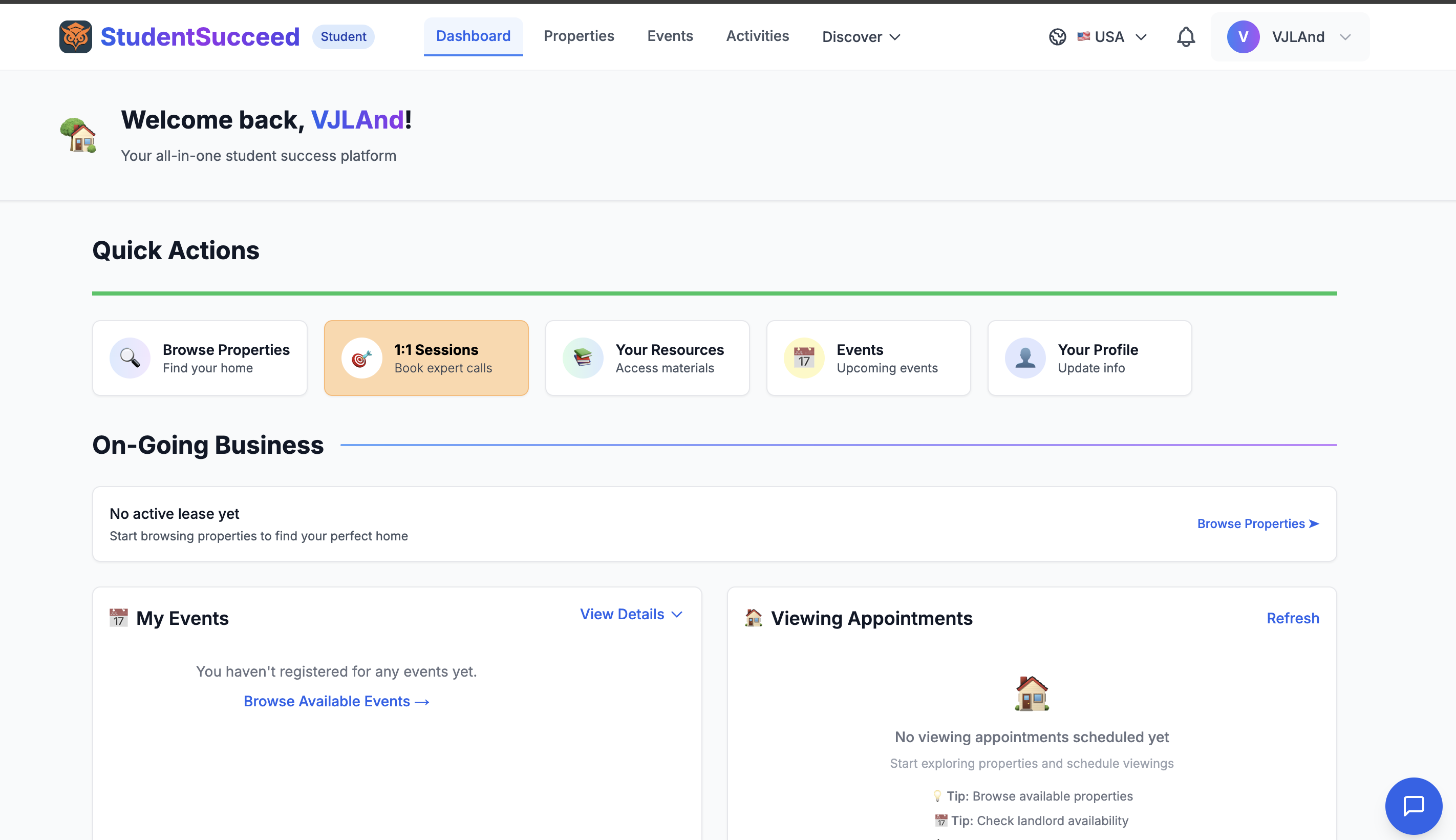1456x840 pixels.
Task: Click the target icon for 1:1 Sessions
Action: coord(361,358)
